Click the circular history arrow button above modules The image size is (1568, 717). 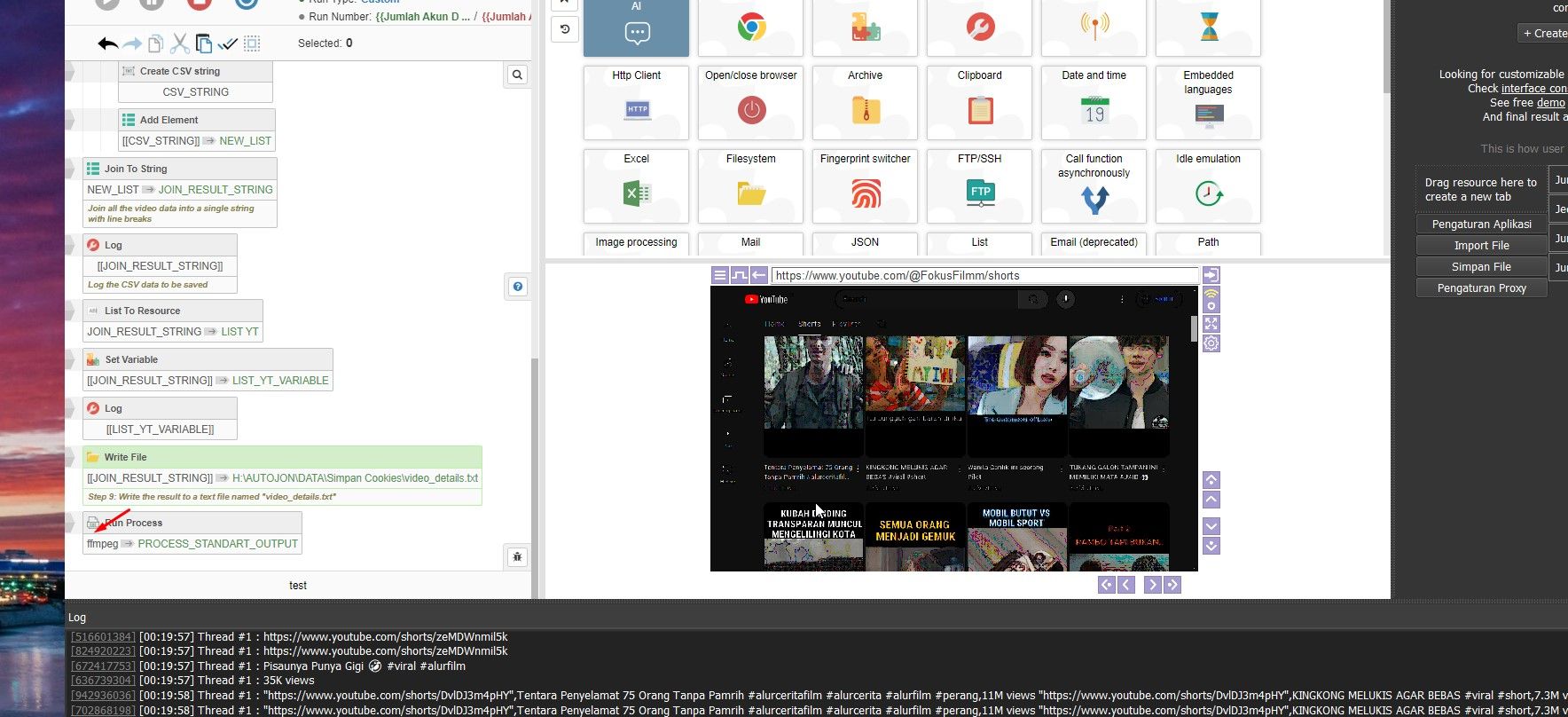click(x=564, y=29)
